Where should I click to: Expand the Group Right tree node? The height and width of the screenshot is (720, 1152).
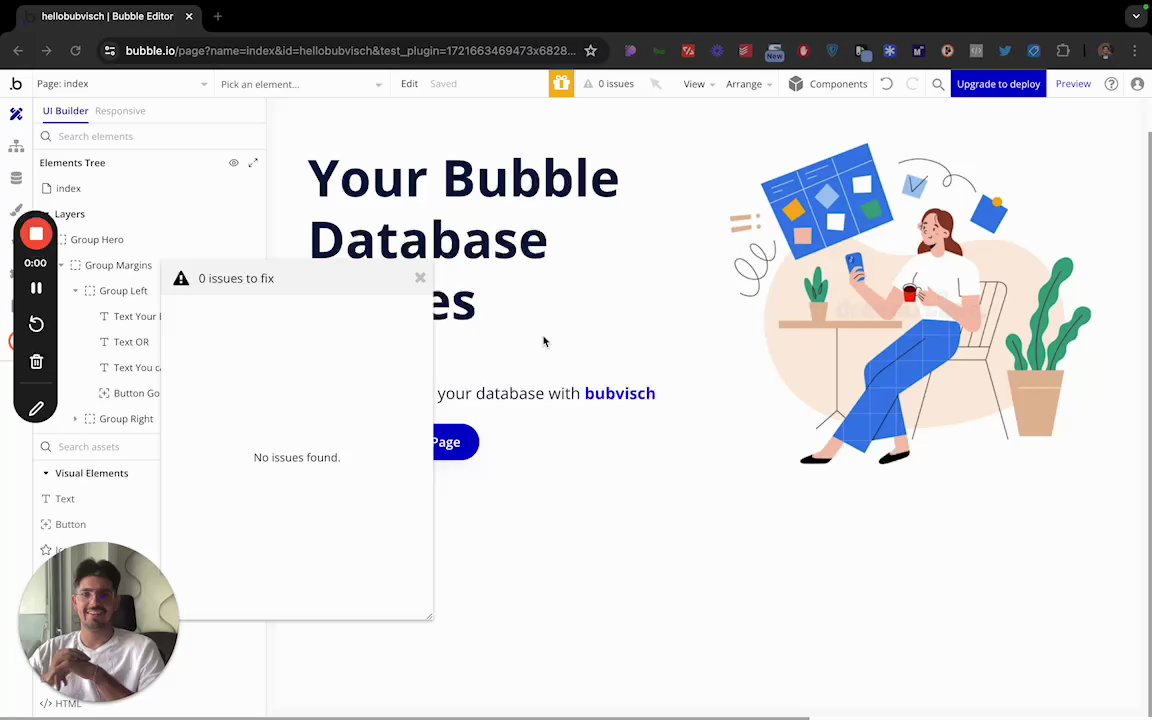tap(75, 419)
